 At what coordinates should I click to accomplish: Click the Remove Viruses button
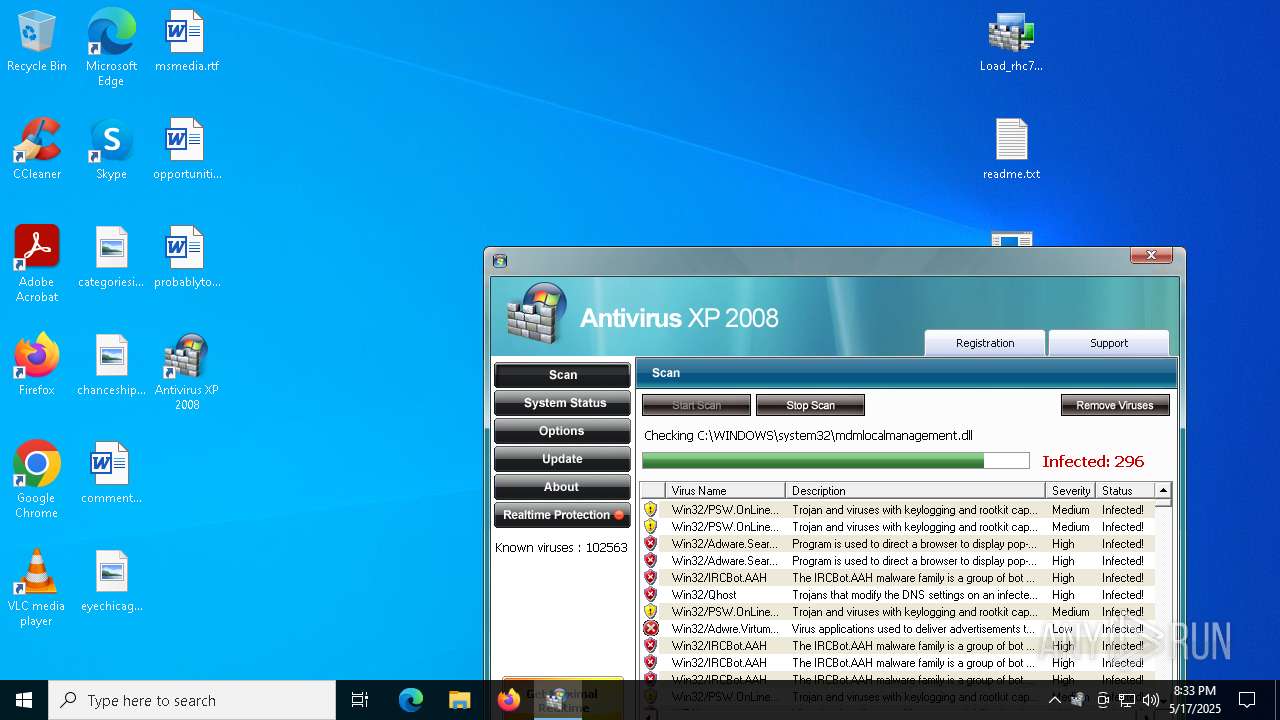point(1115,405)
